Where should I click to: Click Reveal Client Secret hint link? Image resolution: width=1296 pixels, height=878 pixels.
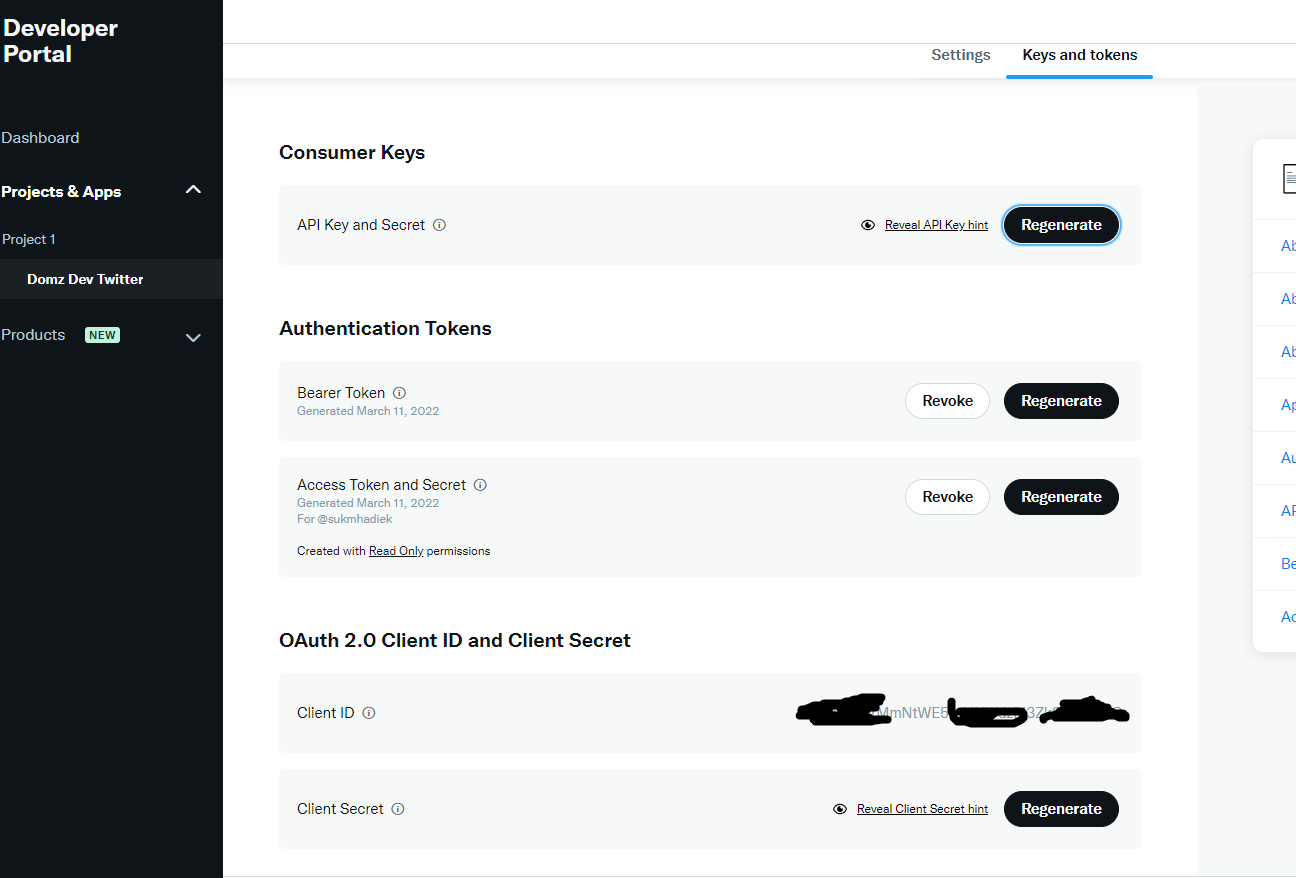pyautogui.click(x=922, y=809)
